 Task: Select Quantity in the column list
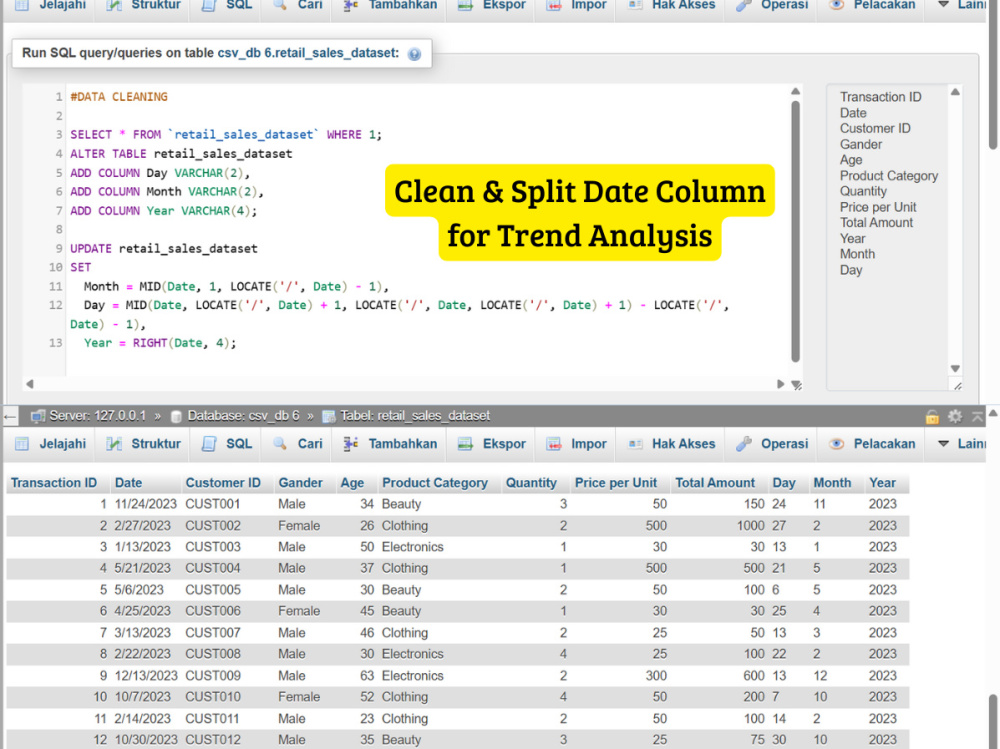[863, 191]
